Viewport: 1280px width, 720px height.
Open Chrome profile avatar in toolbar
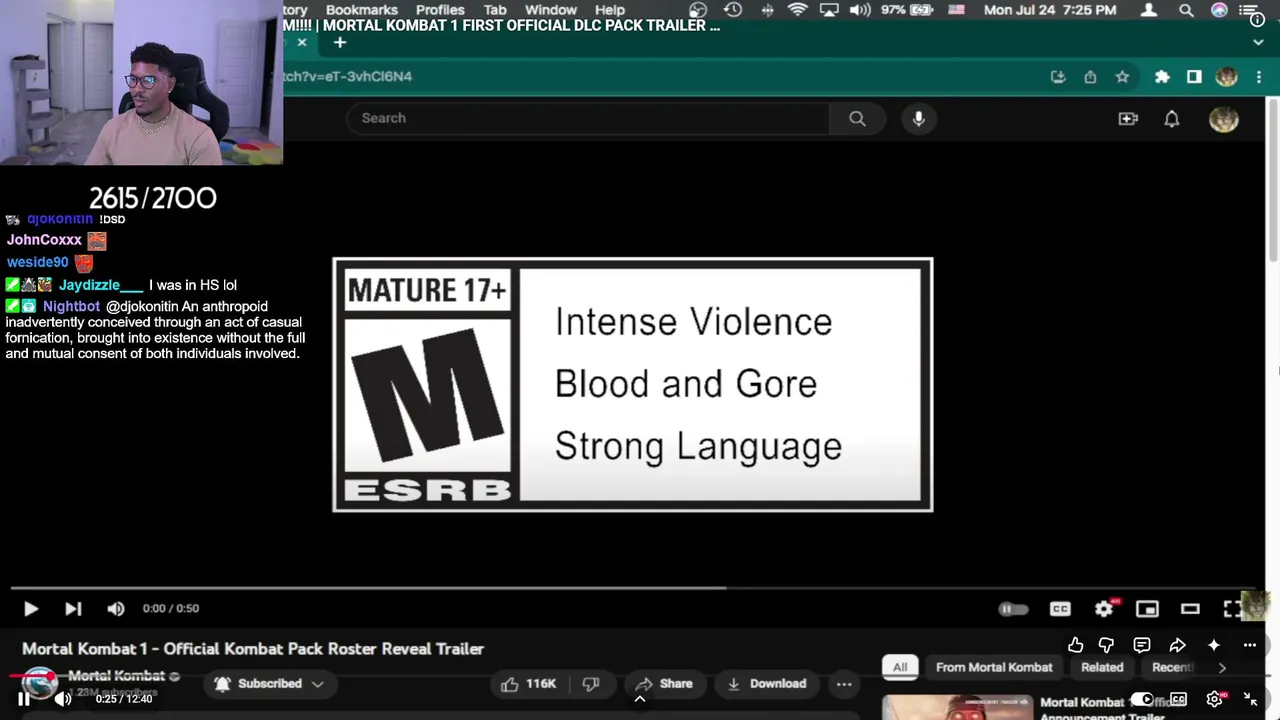click(1227, 77)
